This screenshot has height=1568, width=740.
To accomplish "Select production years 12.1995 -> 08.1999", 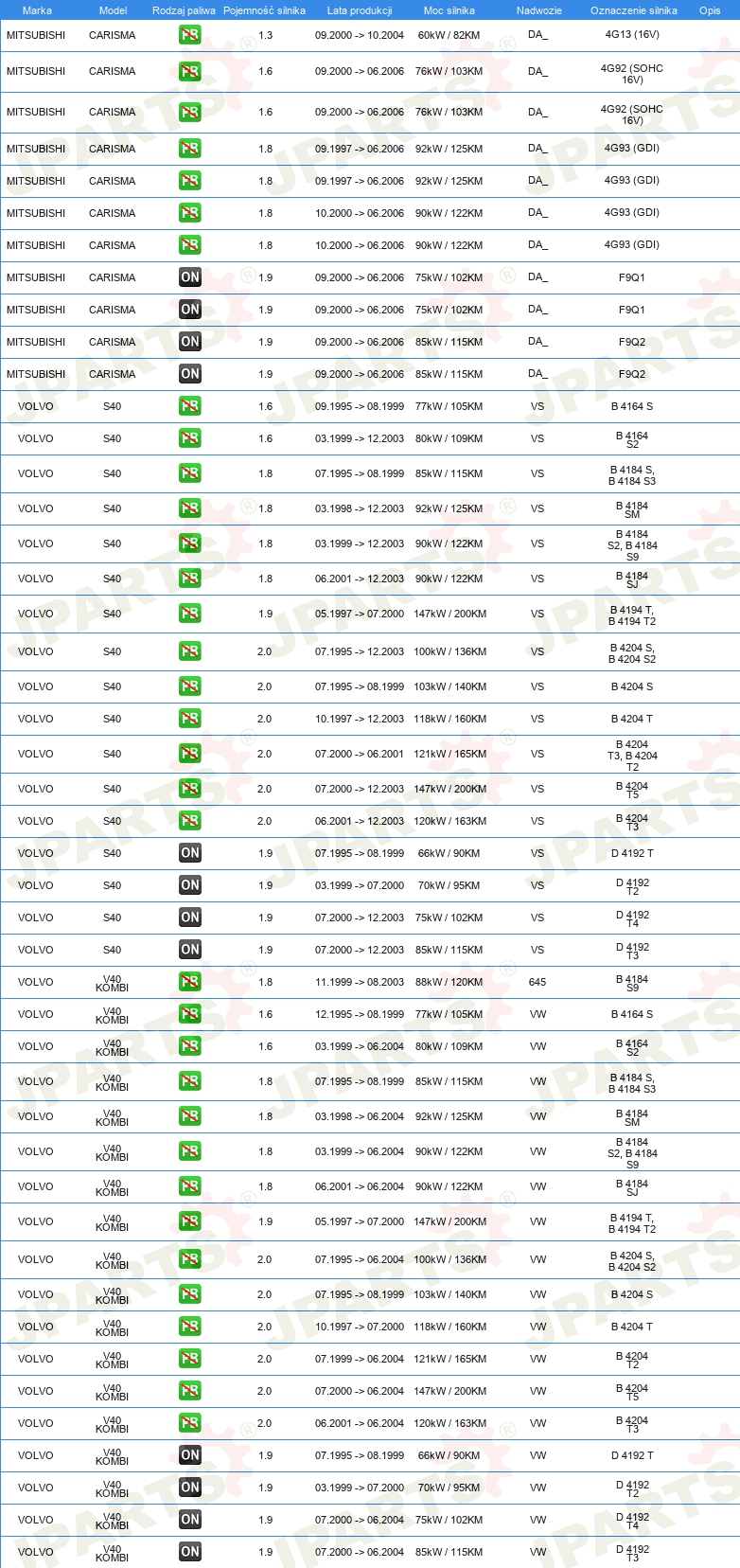I will [360, 1014].
